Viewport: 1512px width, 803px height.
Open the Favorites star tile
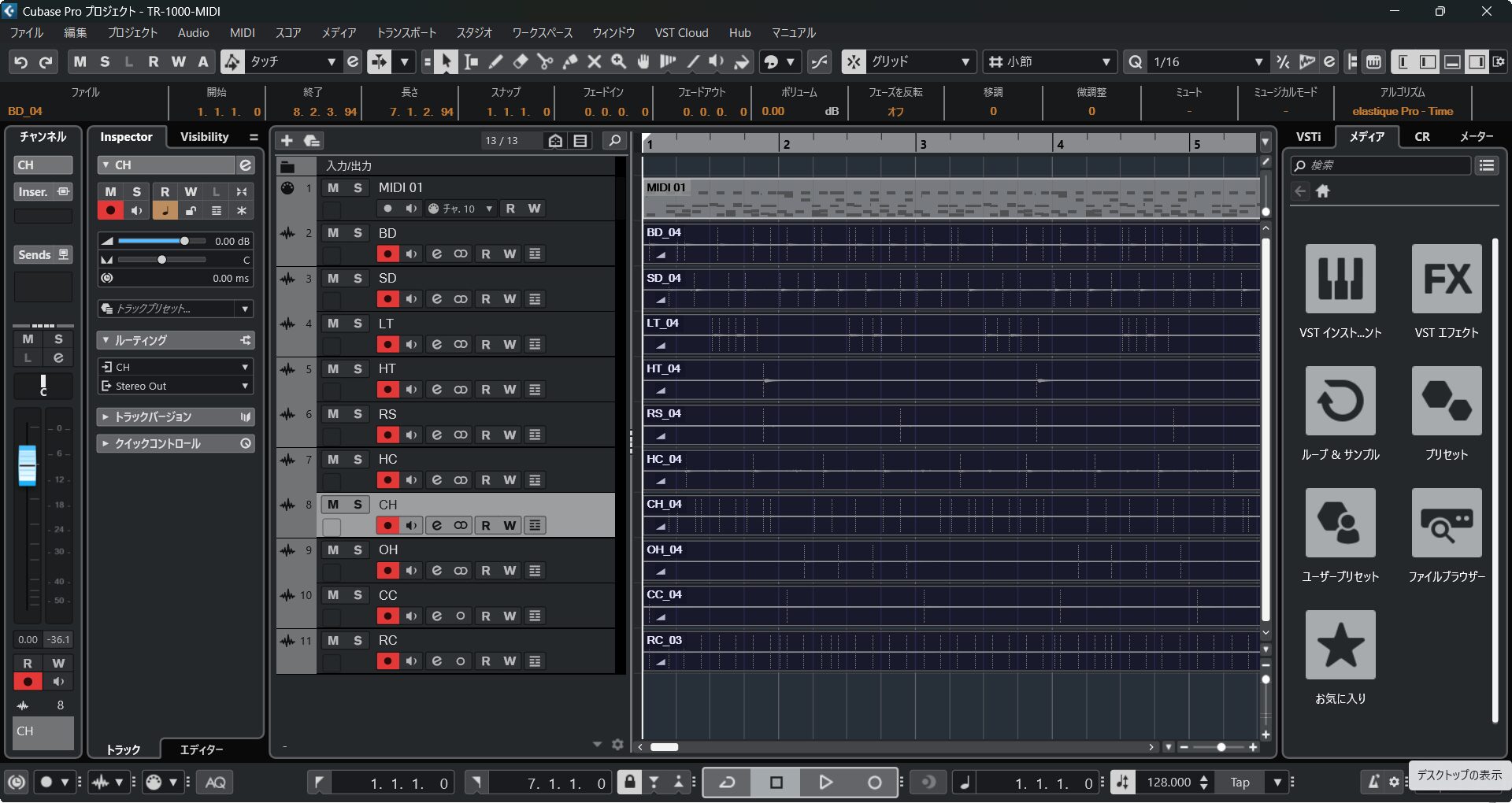(x=1340, y=646)
